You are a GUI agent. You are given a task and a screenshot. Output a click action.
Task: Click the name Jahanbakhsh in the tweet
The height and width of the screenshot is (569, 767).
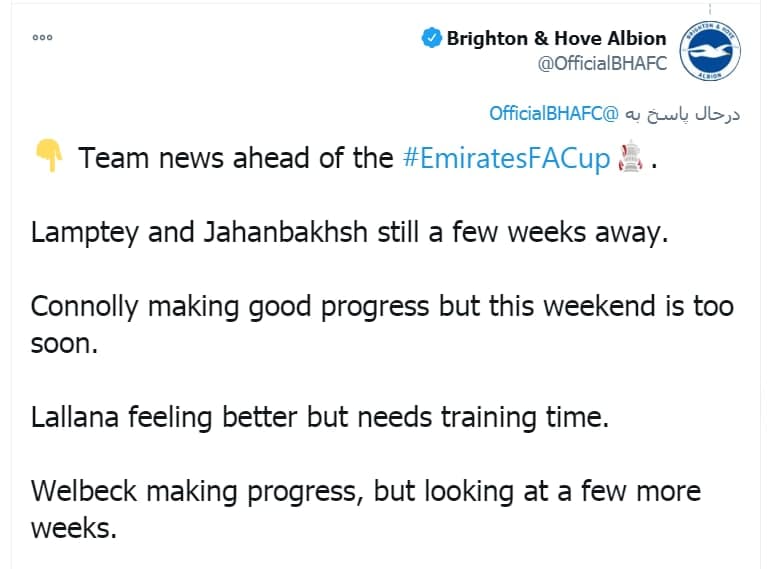286,232
